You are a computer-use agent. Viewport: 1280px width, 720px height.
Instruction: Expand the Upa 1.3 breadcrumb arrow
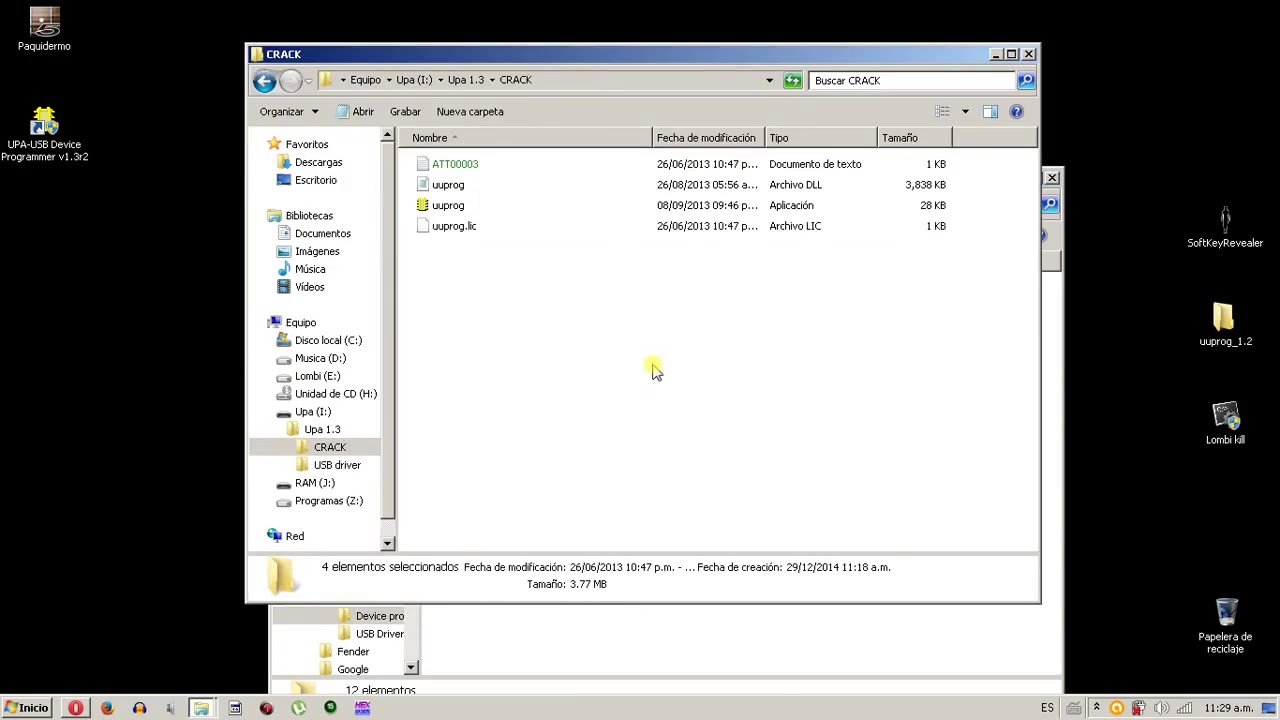491,80
